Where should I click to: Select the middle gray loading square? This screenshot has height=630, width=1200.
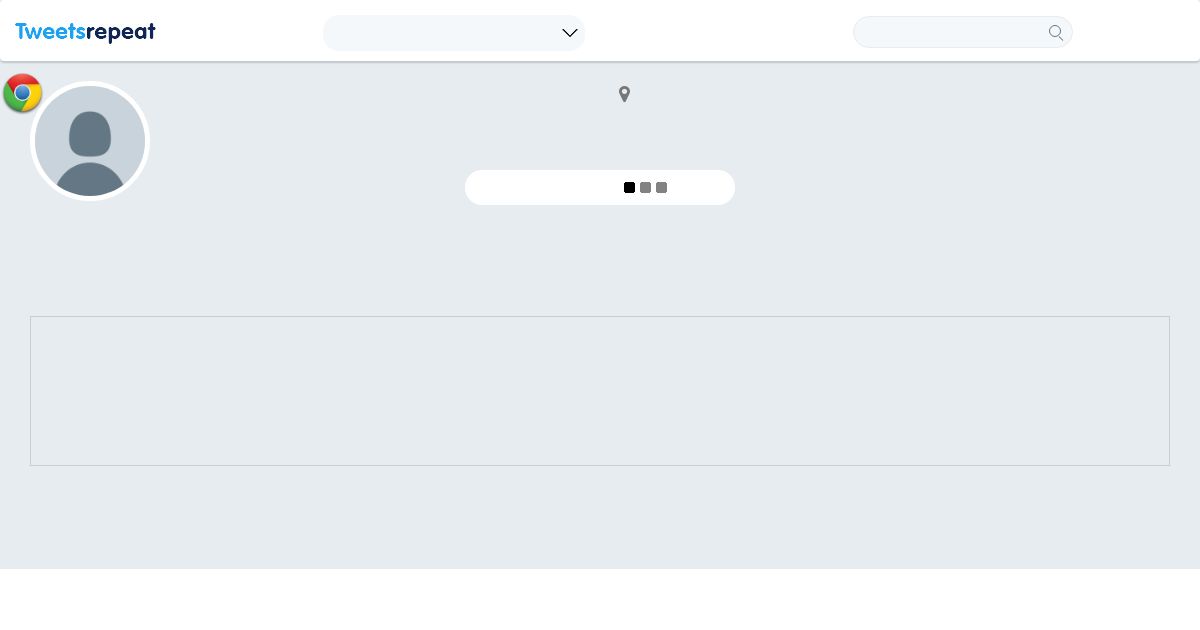(645, 187)
